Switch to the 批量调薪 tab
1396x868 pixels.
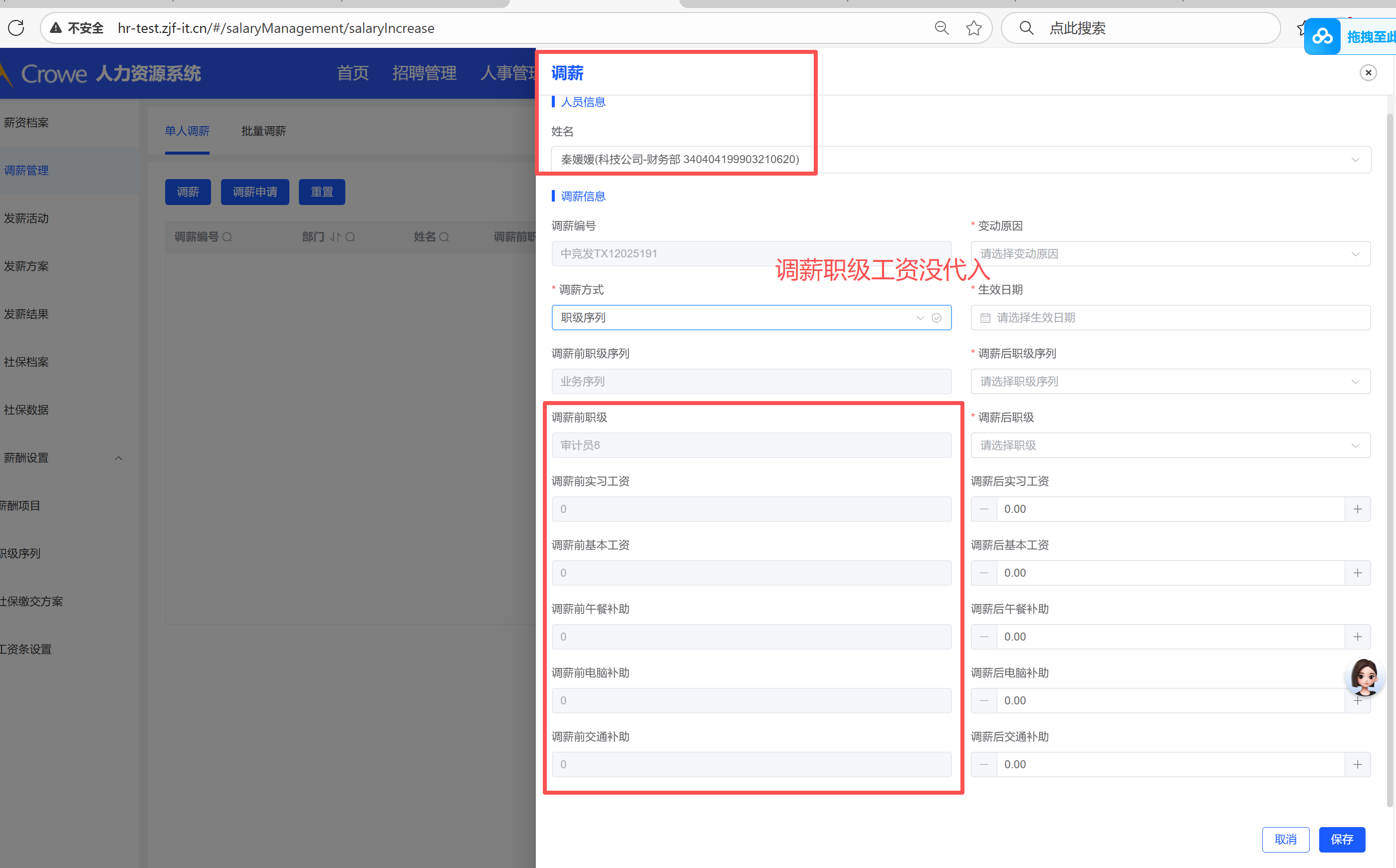click(x=263, y=131)
